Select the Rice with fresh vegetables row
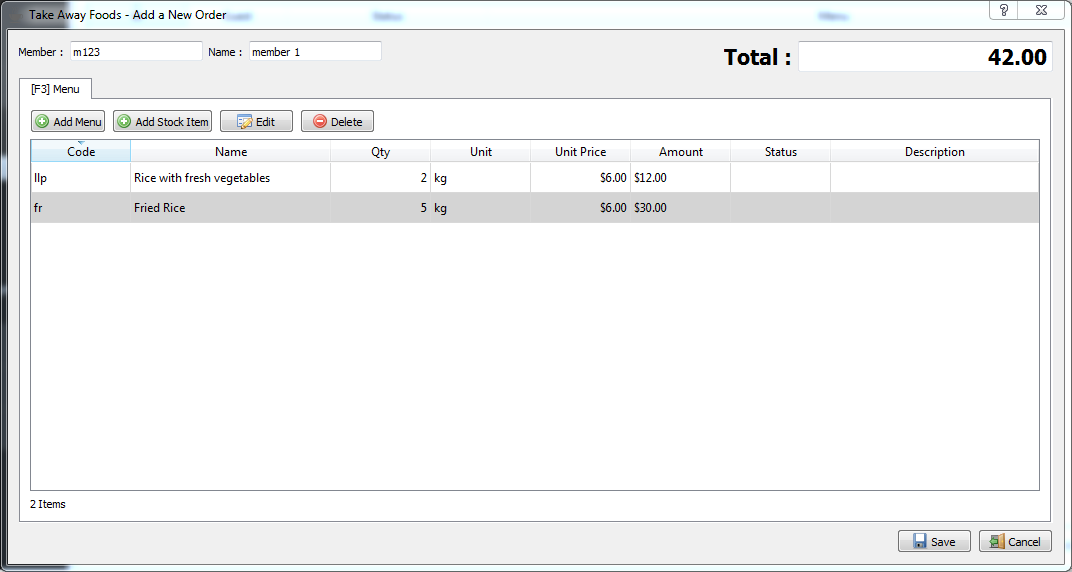This screenshot has width=1072, height=572. coord(202,178)
